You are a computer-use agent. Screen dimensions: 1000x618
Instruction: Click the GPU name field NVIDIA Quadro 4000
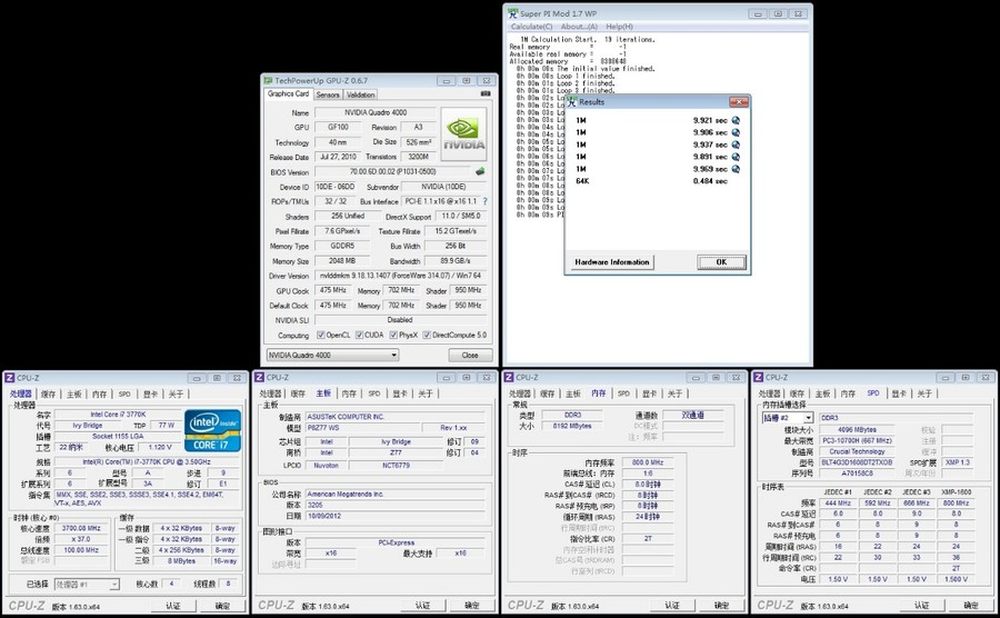pyautogui.click(x=376, y=112)
